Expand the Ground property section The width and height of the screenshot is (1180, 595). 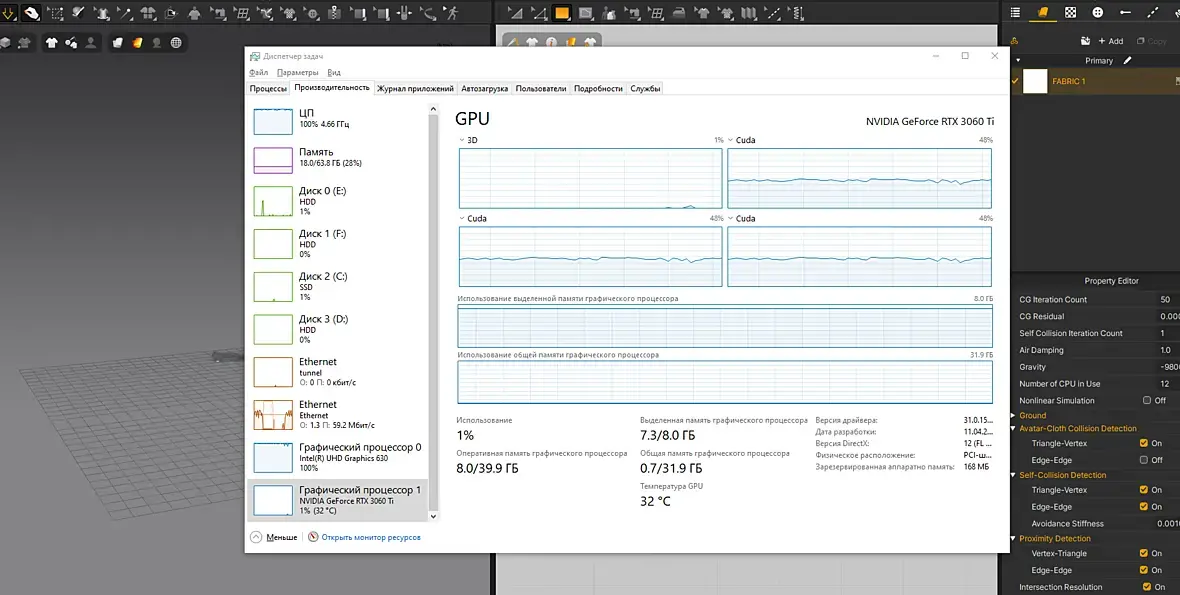coord(1014,415)
